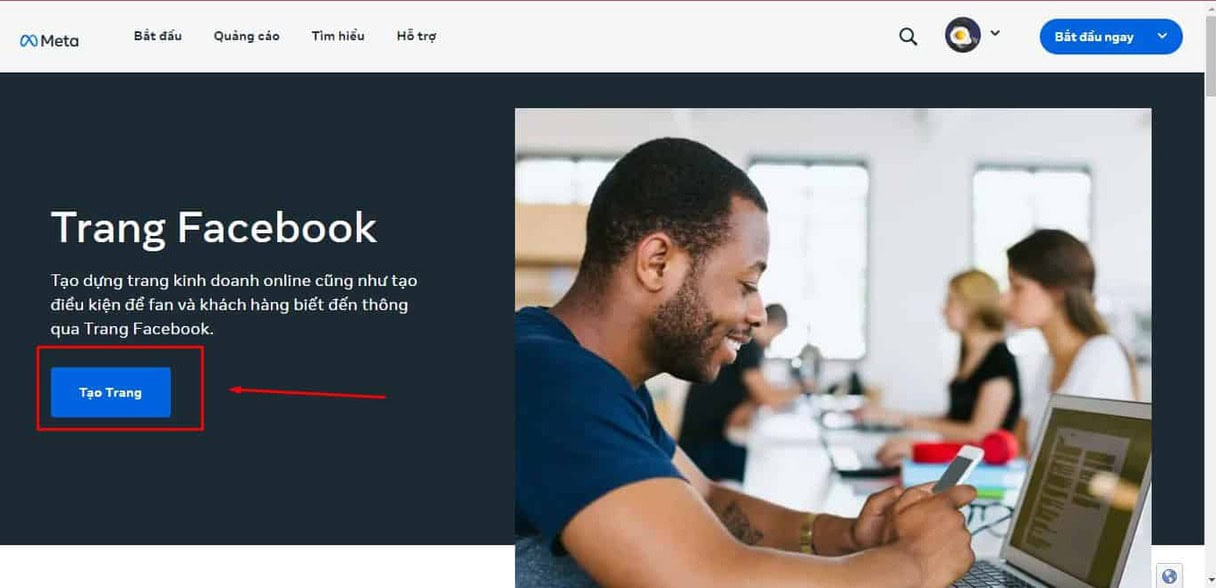Open the Quảng cáo menu
Image resolution: width=1216 pixels, height=588 pixels.
[x=247, y=36]
